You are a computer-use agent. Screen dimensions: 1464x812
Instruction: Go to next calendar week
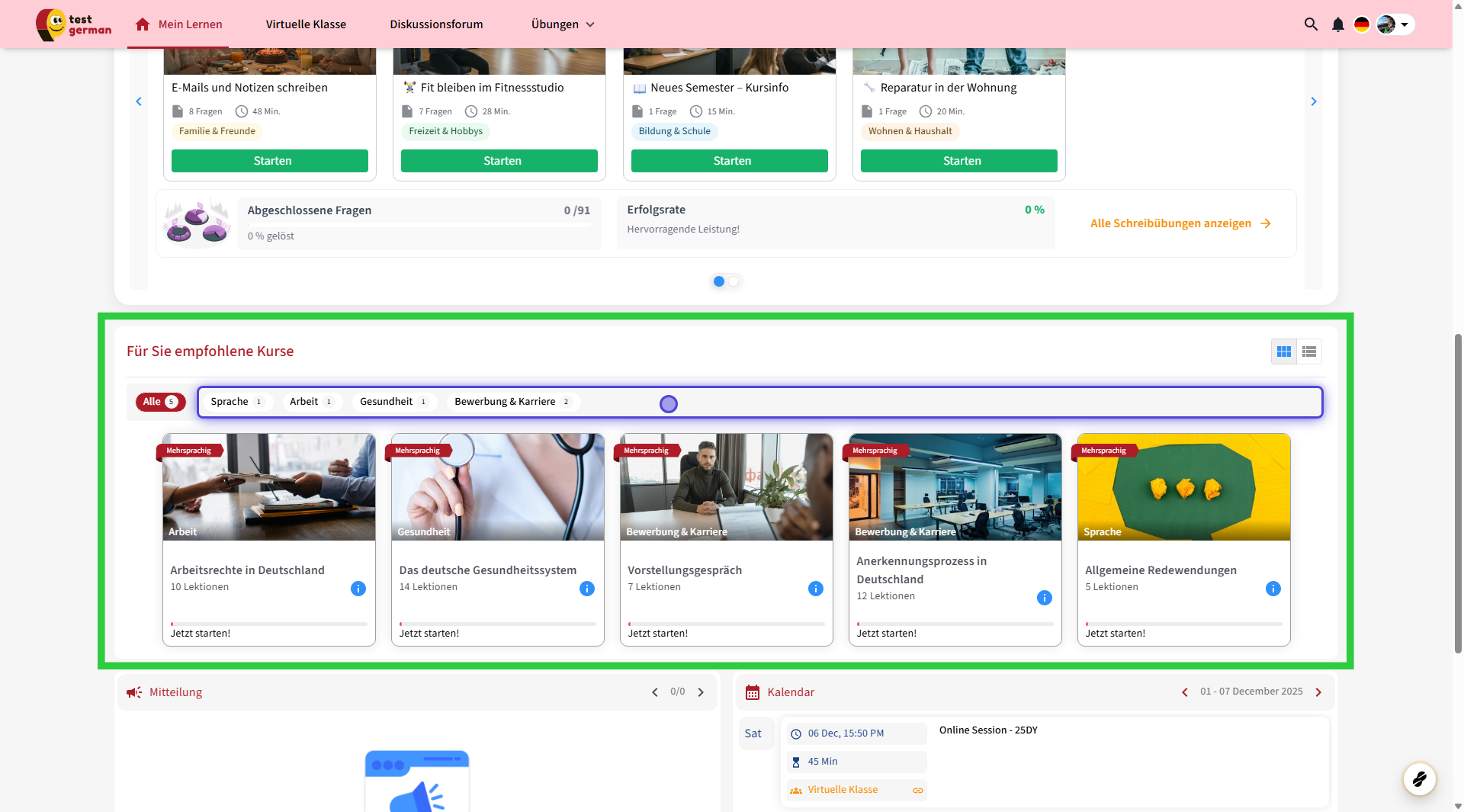tap(1318, 692)
